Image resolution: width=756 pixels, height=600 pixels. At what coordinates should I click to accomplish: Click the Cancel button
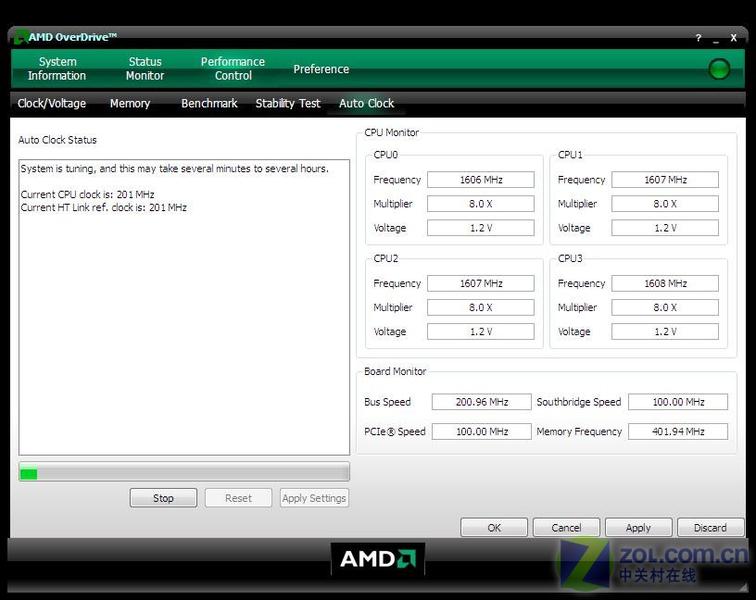(567, 527)
